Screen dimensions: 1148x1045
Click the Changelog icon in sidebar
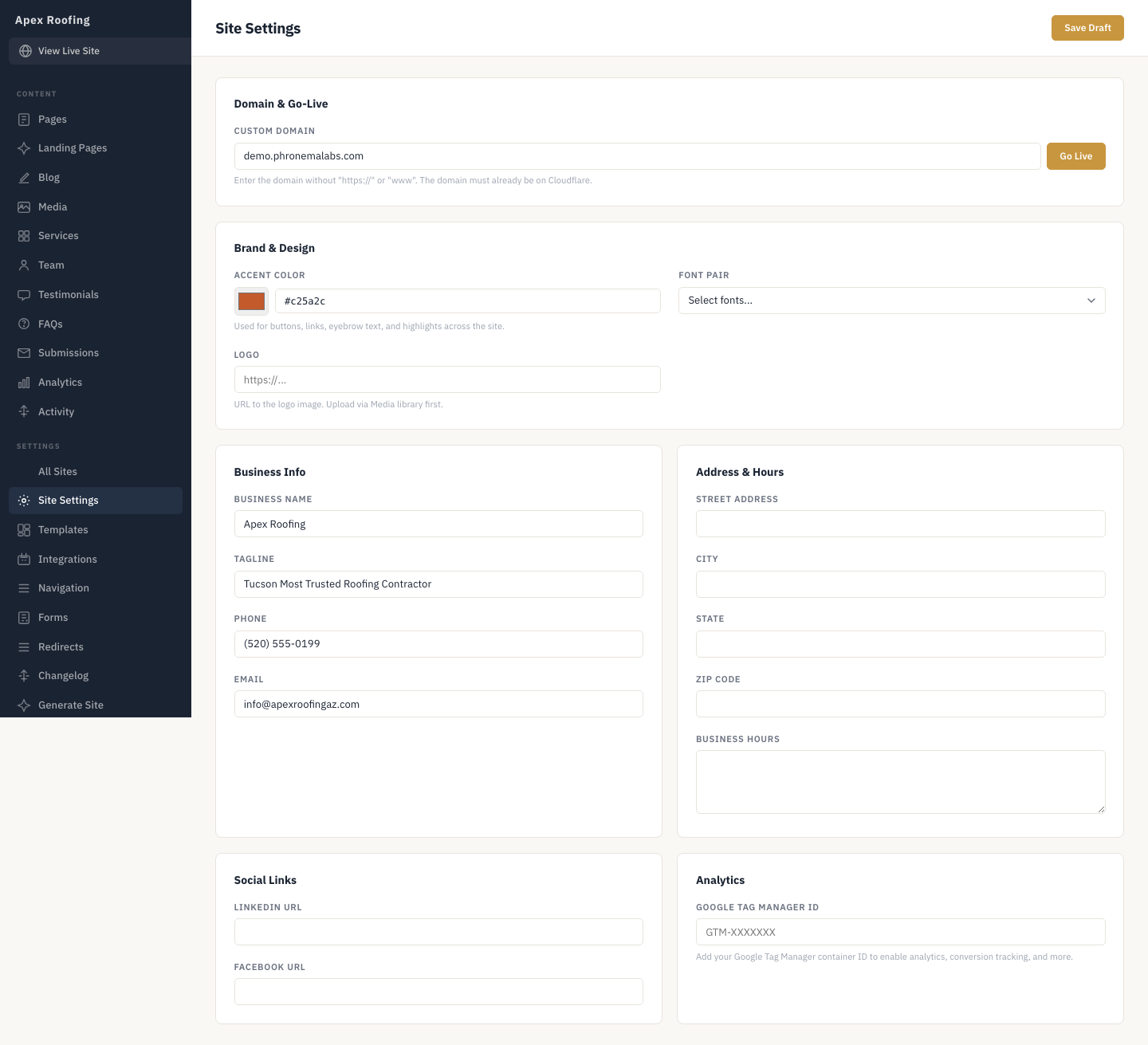click(x=24, y=676)
